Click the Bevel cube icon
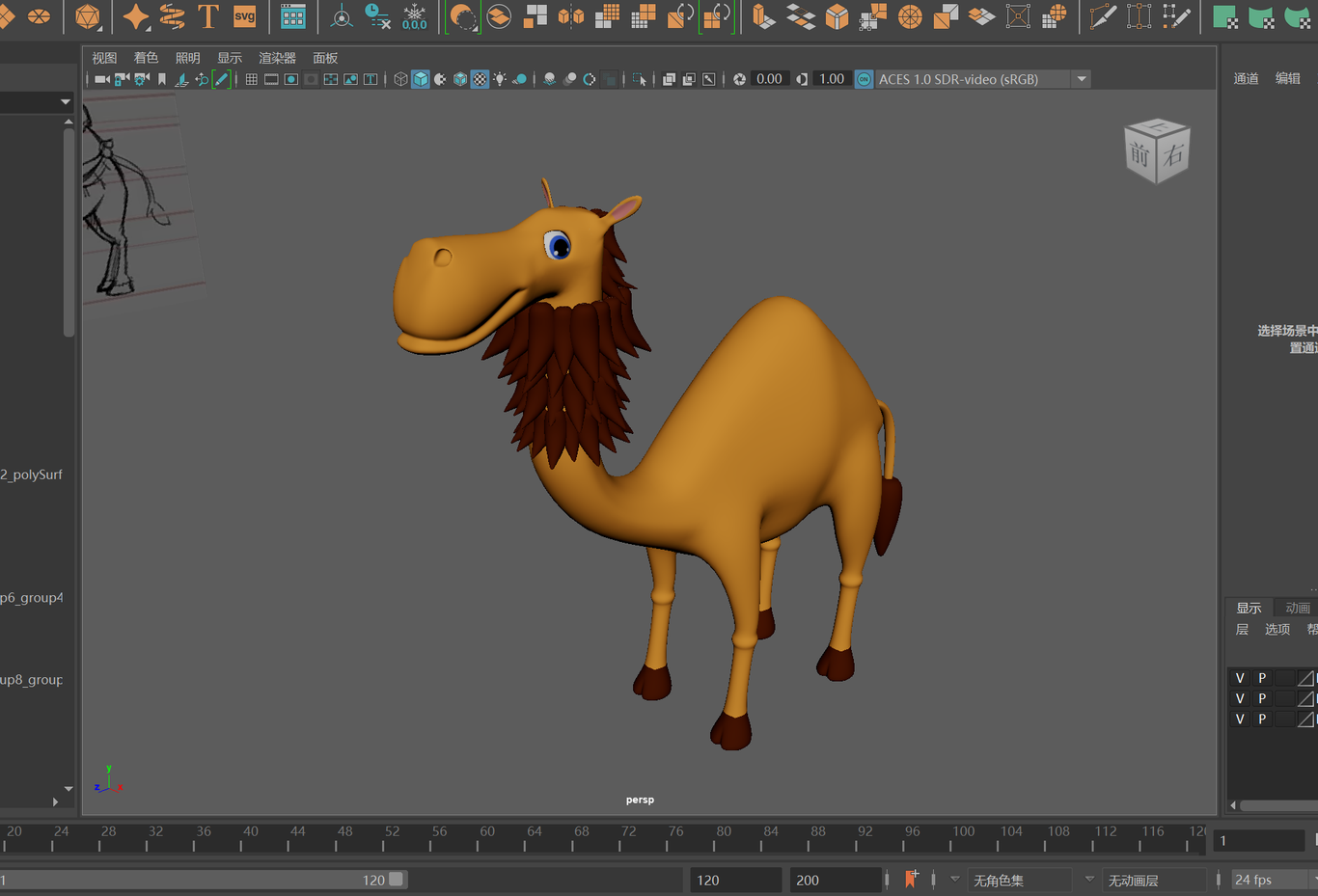 [x=837, y=16]
